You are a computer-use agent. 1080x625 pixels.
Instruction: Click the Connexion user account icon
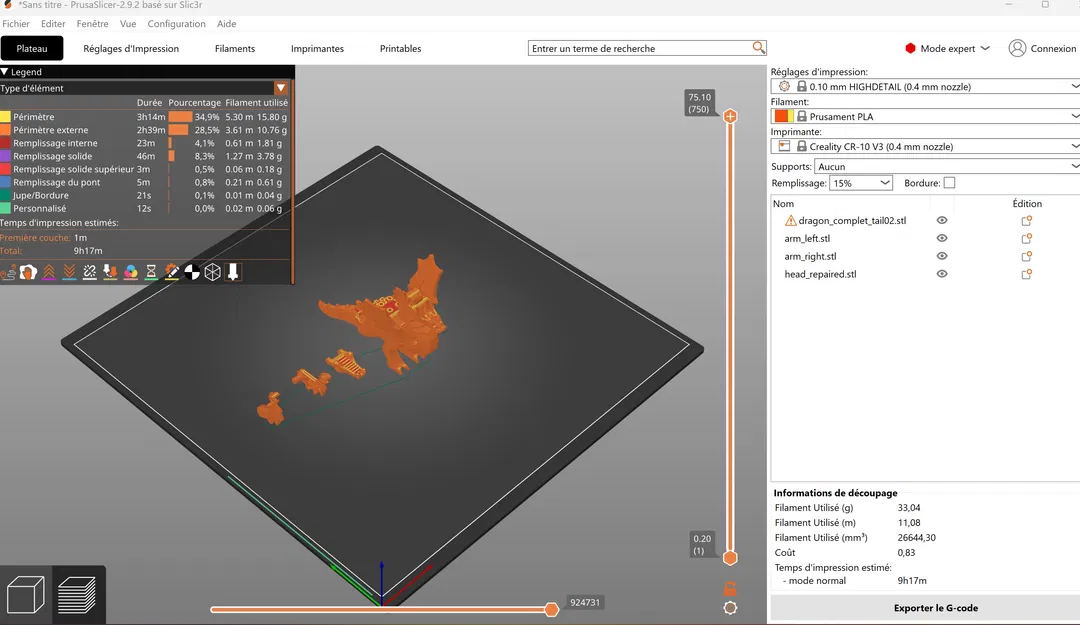(1017, 48)
